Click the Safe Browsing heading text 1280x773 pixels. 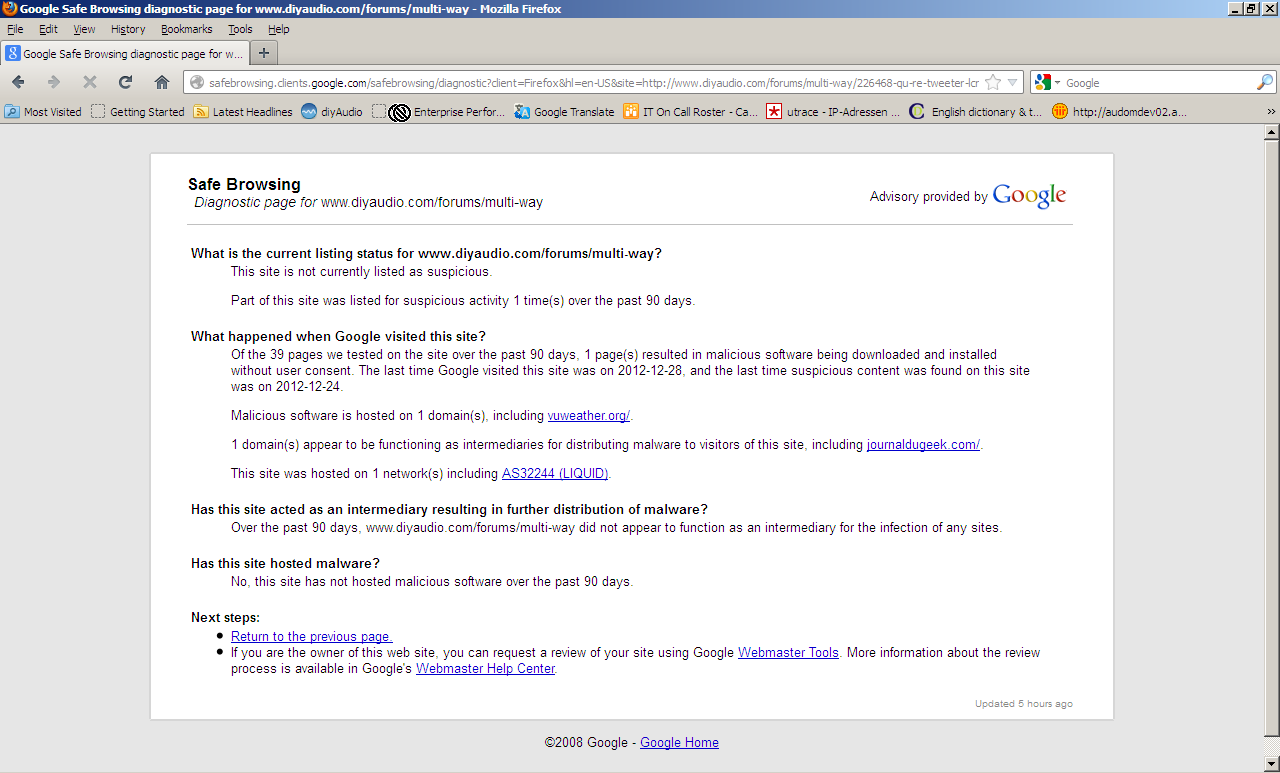coord(244,185)
